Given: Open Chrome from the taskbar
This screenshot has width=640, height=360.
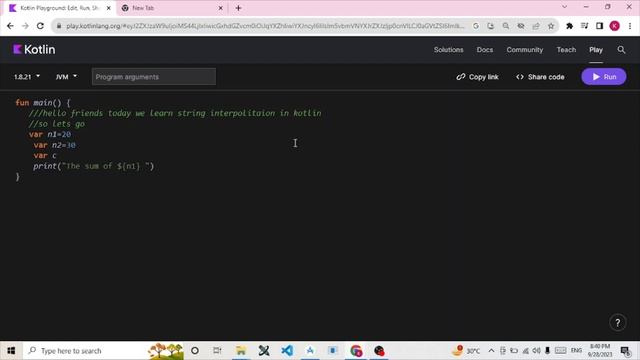Looking at the screenshot, I should (x=356, y=351).
